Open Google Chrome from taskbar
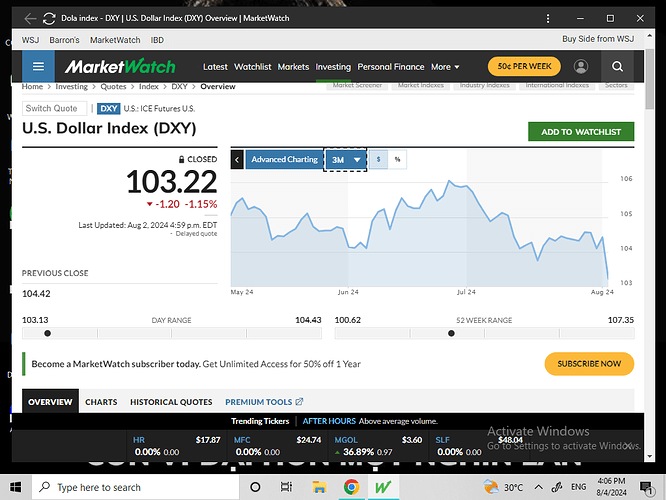Viewport: 666px width, 500px height. pyautogui.click(x=351, y=487)
